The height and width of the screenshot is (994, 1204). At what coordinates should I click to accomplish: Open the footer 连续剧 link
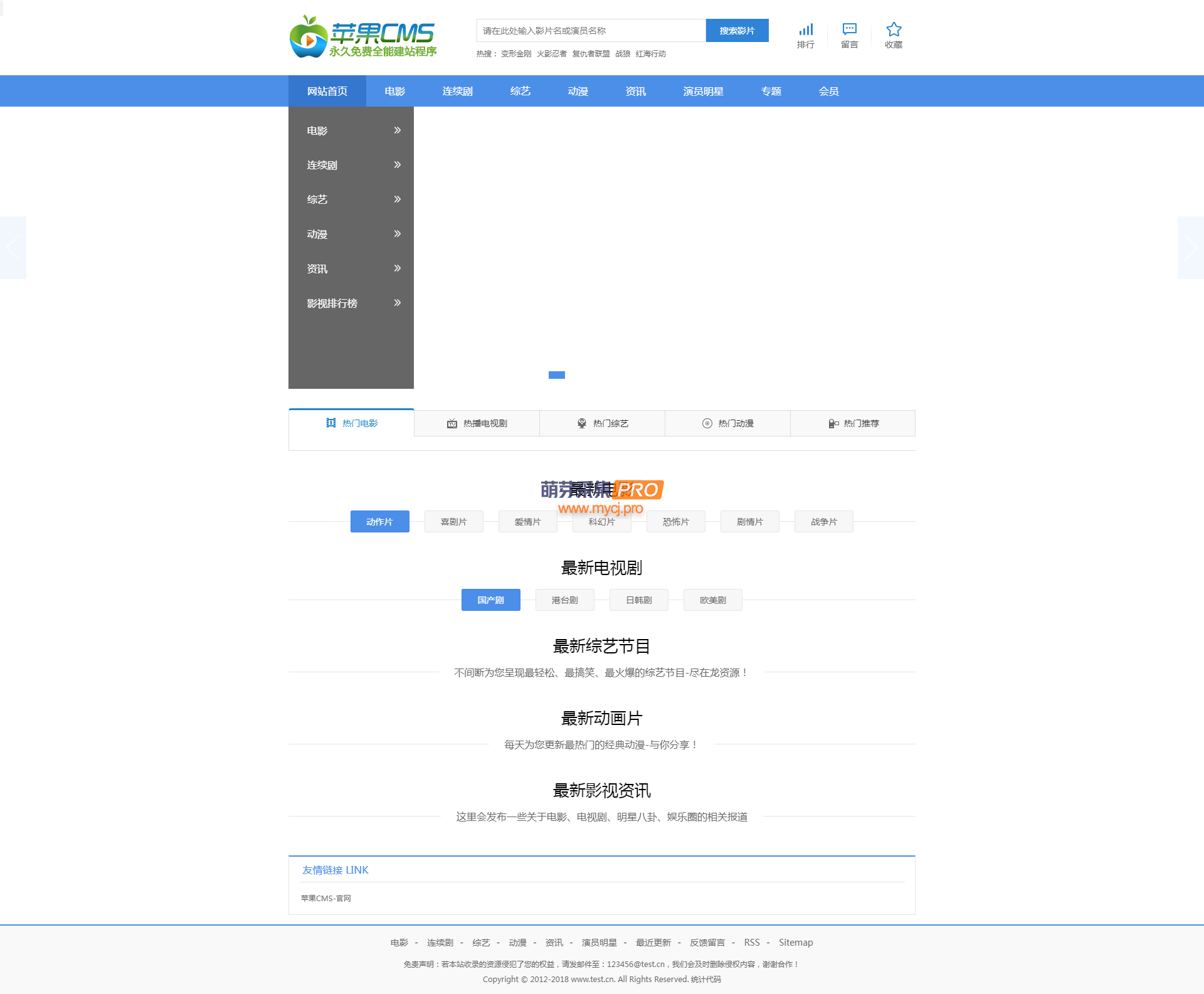(440, 943)
